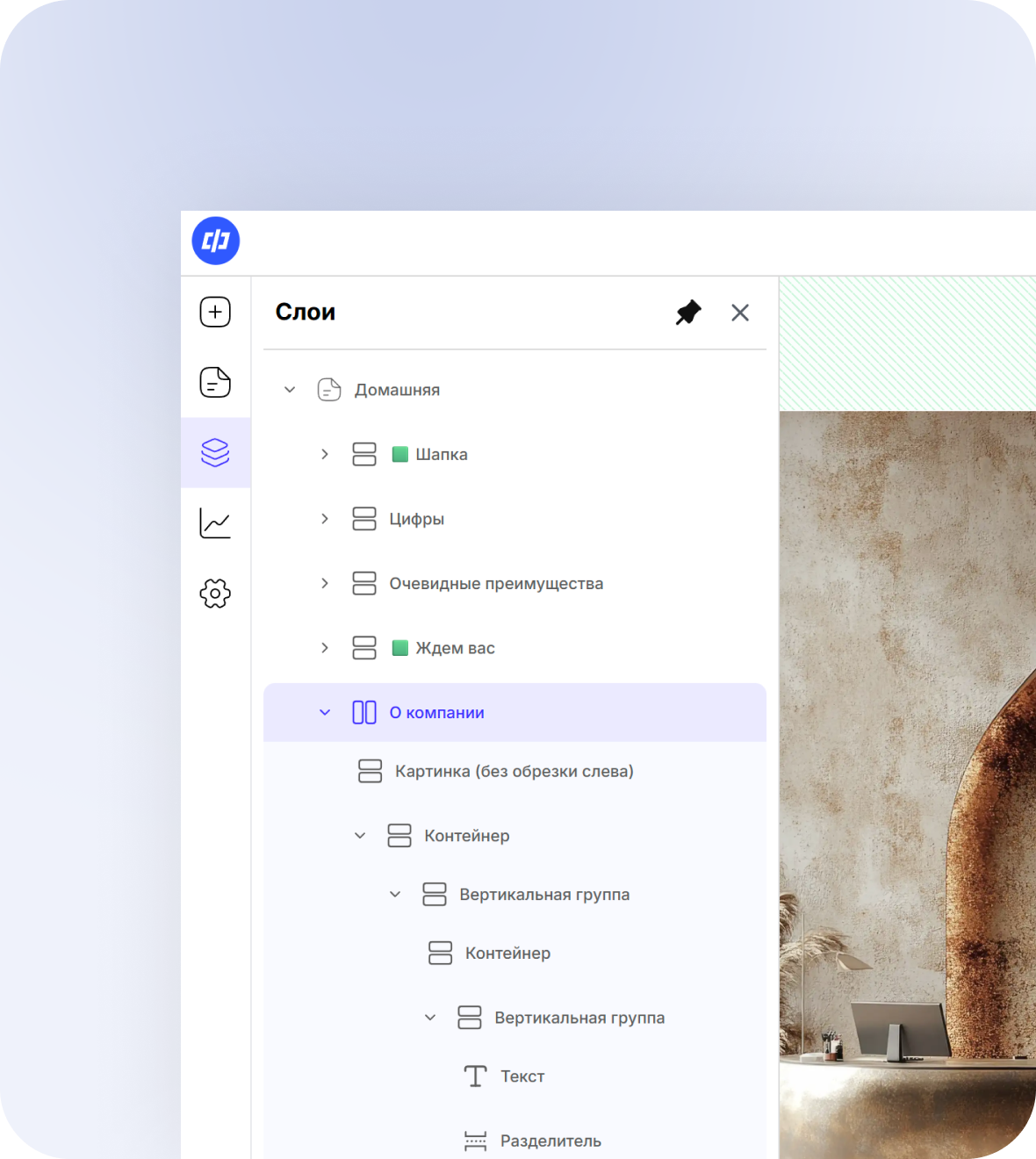Click the Текст layer type icon

pyautogui.click(x=475, y=1076)
